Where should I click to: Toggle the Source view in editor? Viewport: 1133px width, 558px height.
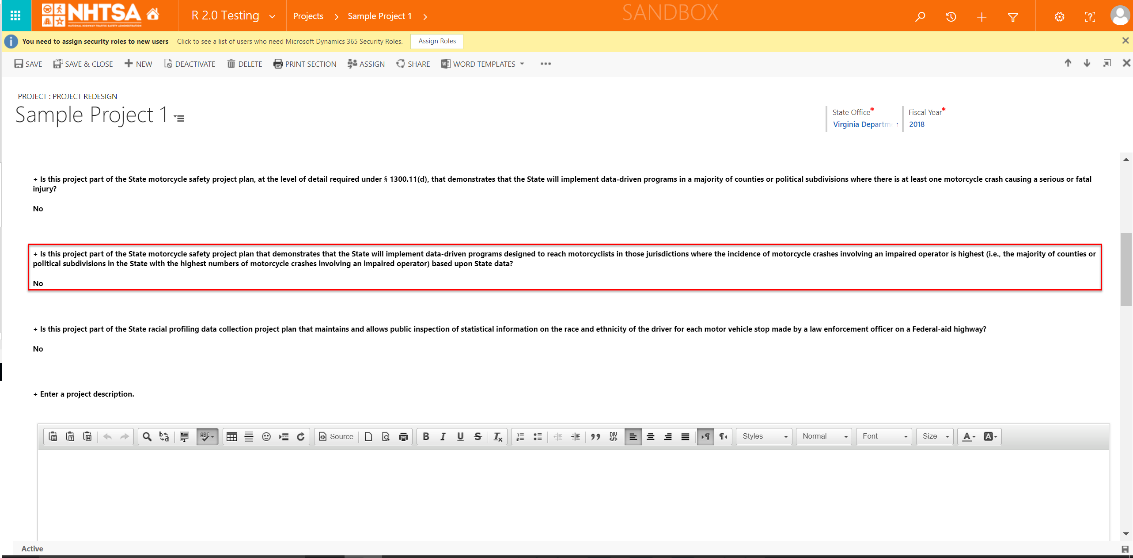[x=336, y=437]
